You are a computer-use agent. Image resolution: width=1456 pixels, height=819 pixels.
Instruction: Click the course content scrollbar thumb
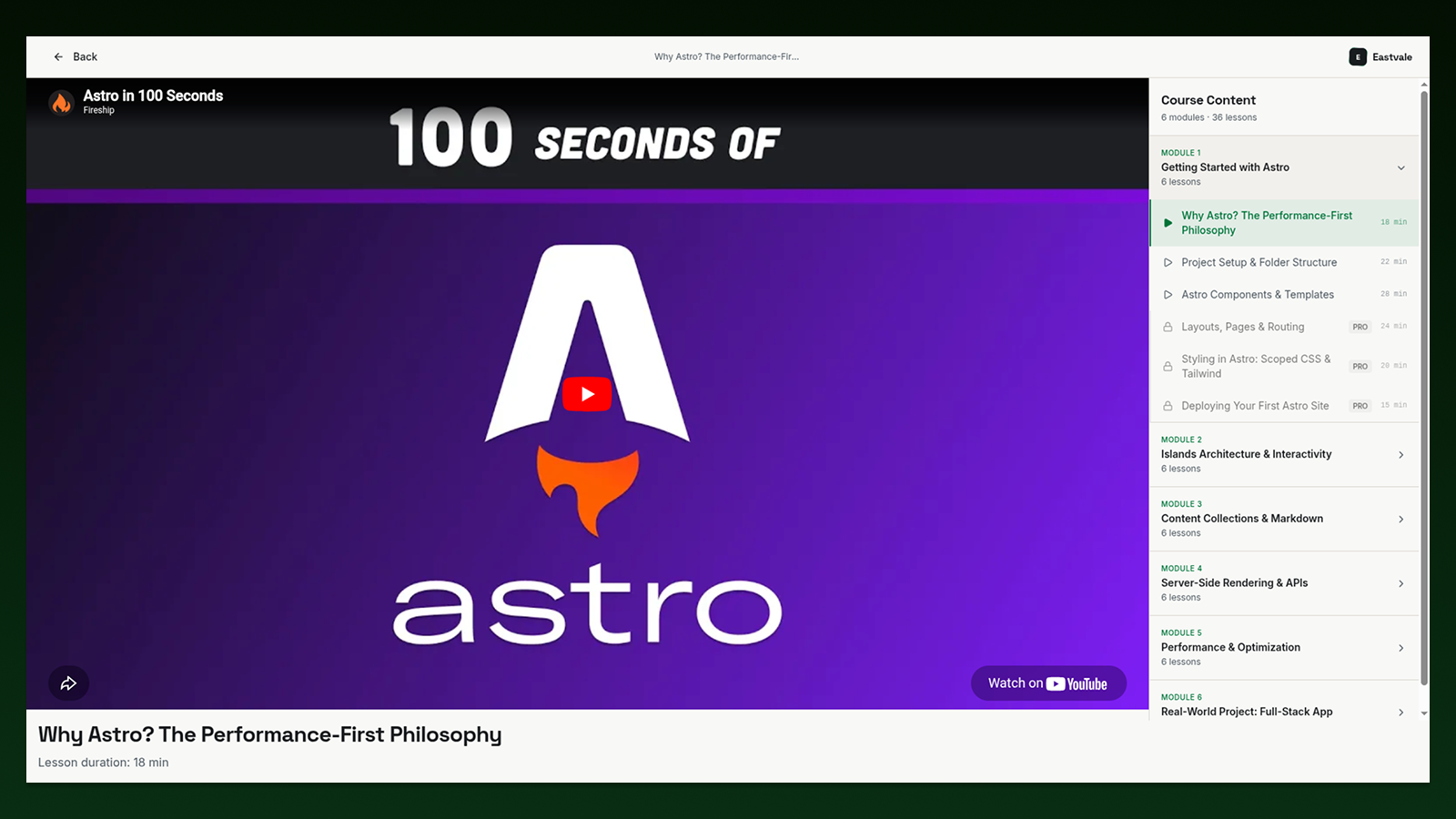click(x=1424, y=386)
